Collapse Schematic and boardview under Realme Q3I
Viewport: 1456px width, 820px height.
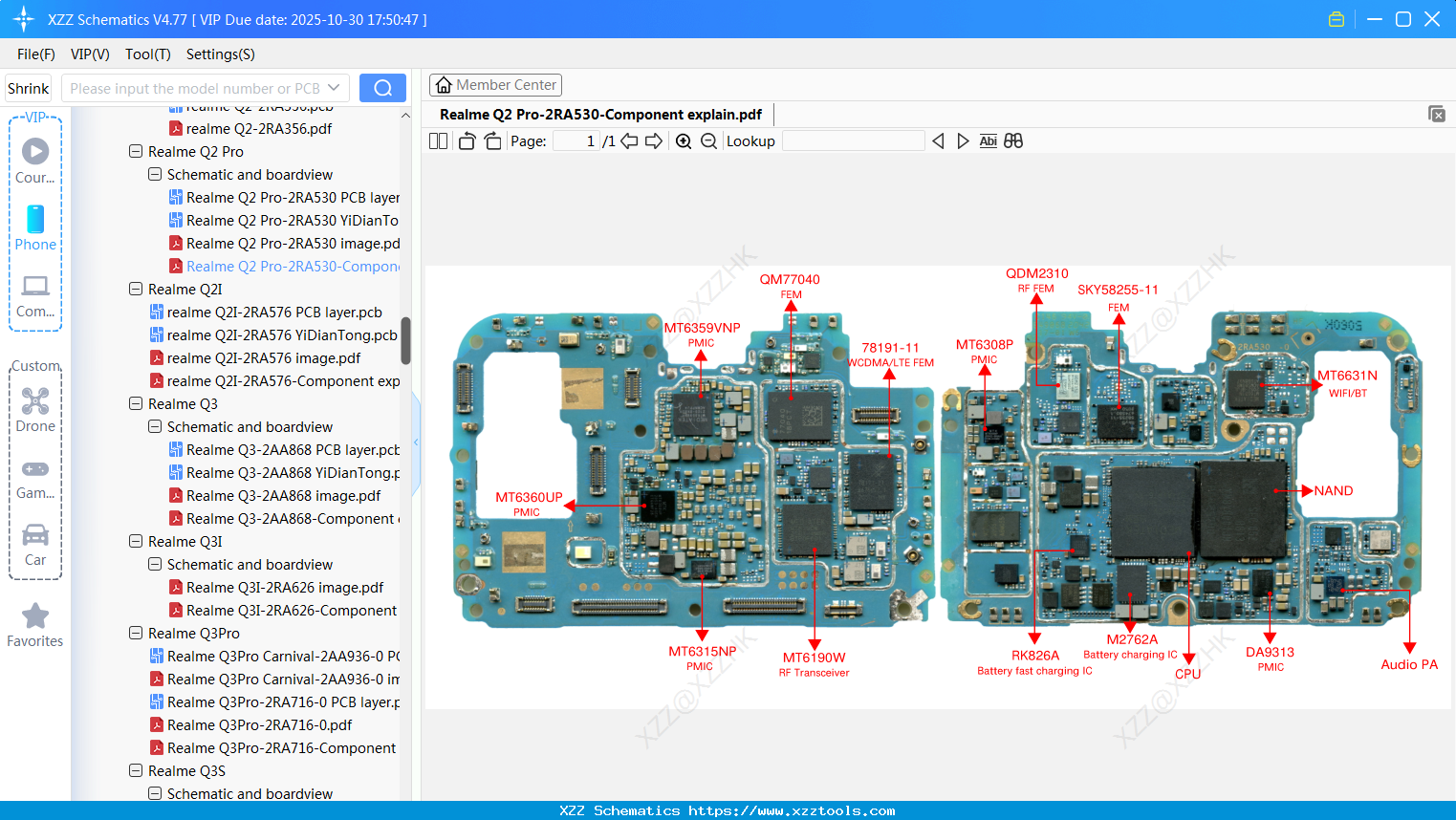[155, 565]
